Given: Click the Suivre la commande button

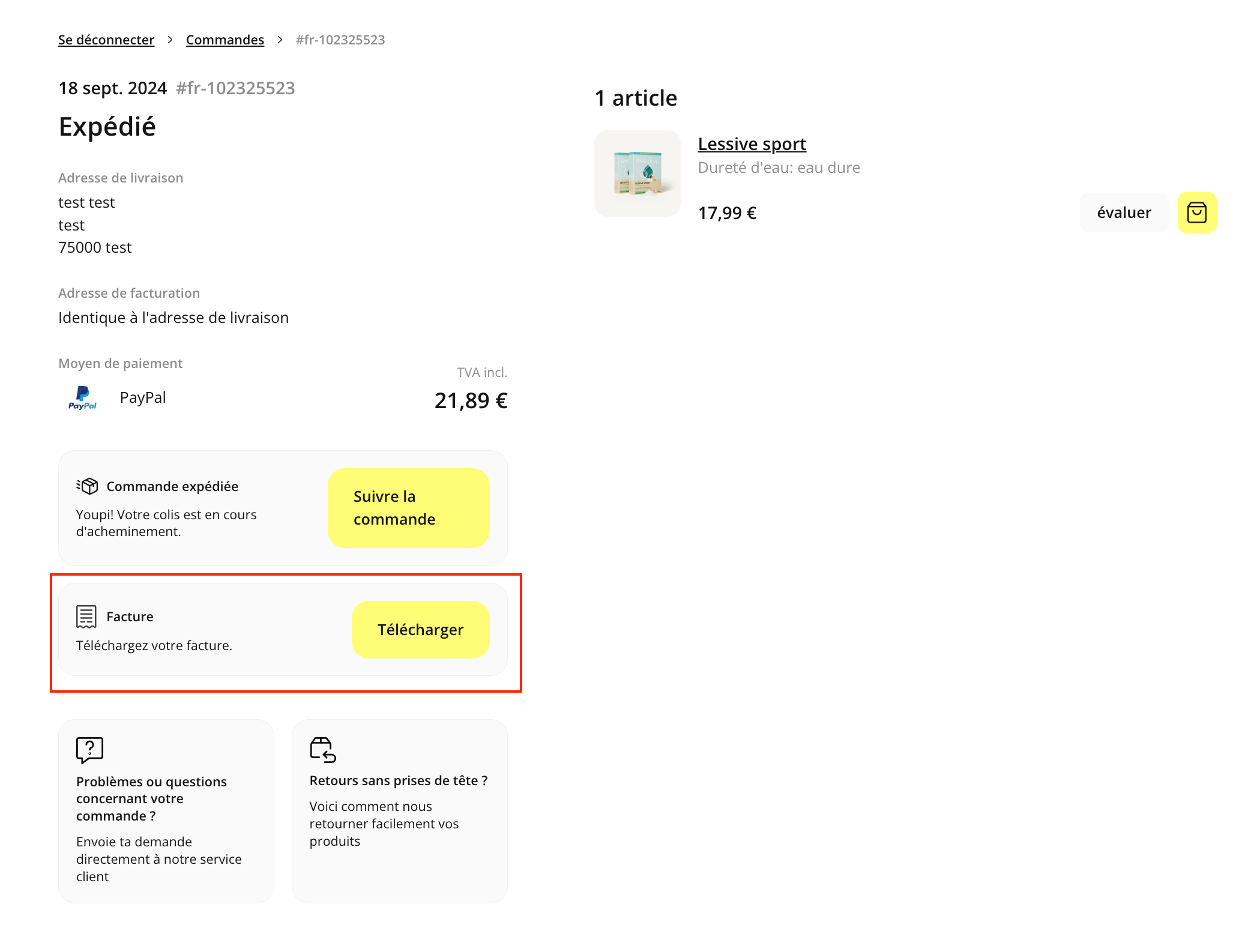Looking at the screenshot, I should 408,508.
